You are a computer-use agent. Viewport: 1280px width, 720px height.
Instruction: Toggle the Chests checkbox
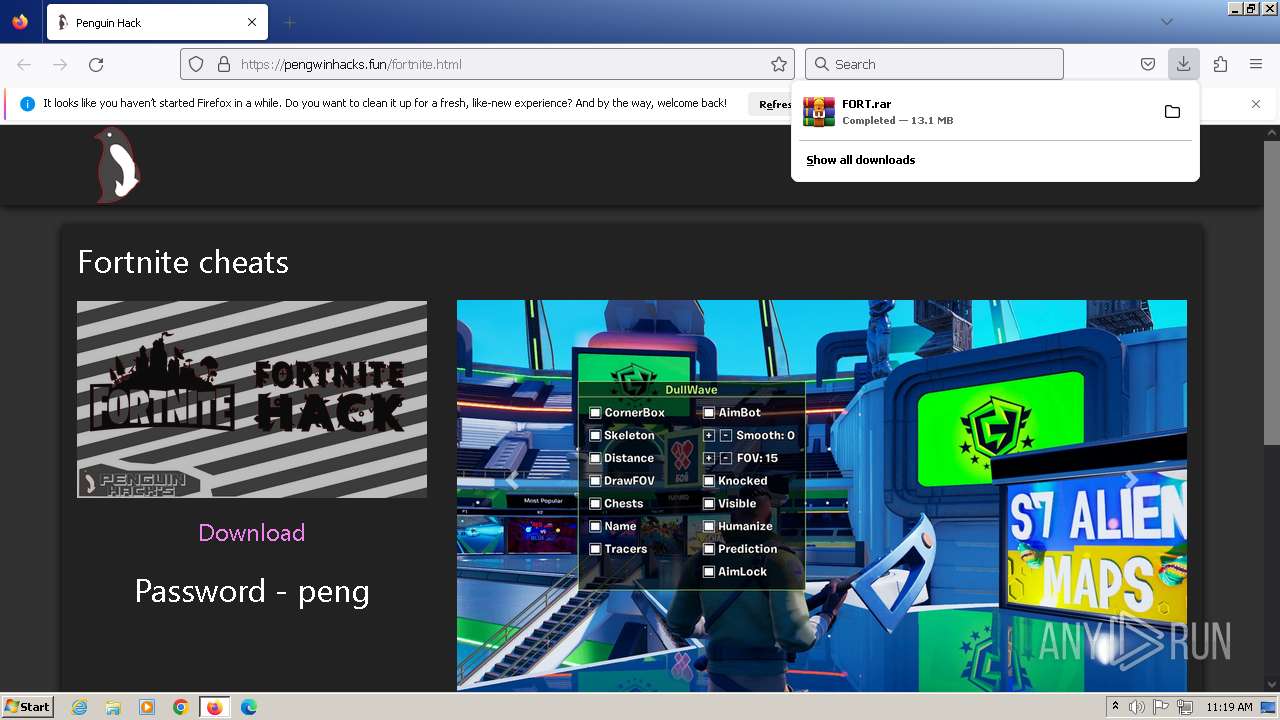[595, 503]
